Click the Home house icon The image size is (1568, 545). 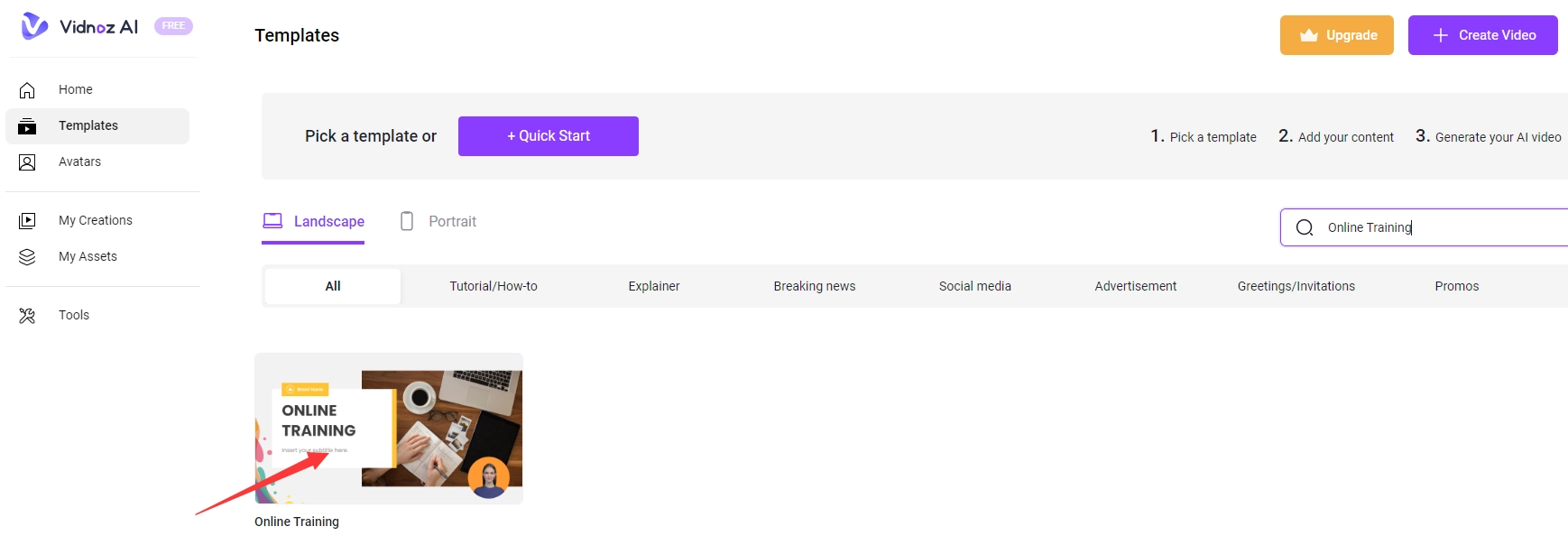click(27, 90)
